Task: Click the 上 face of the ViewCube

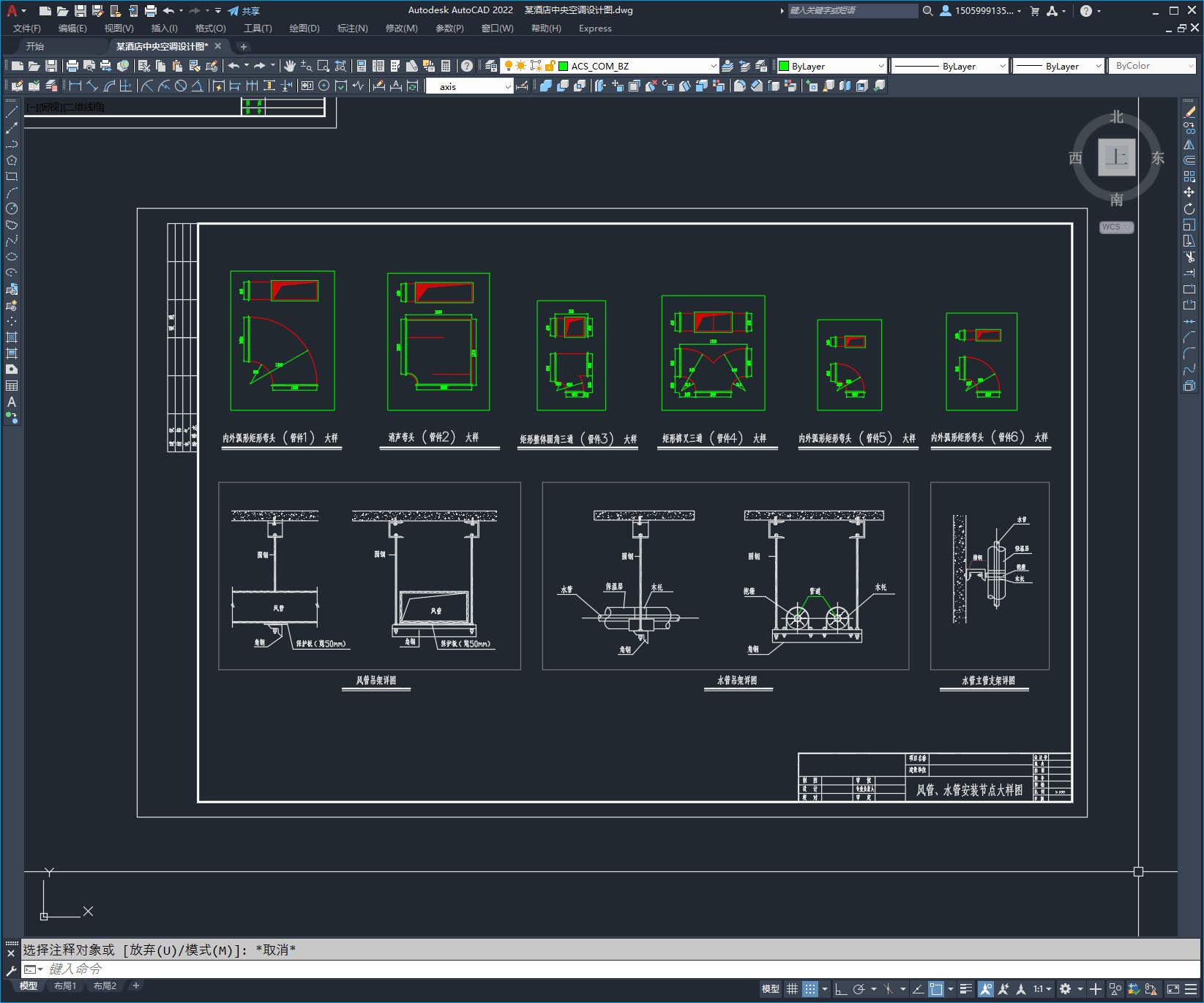Action: pyautogui.click(x=1117, y=157)
